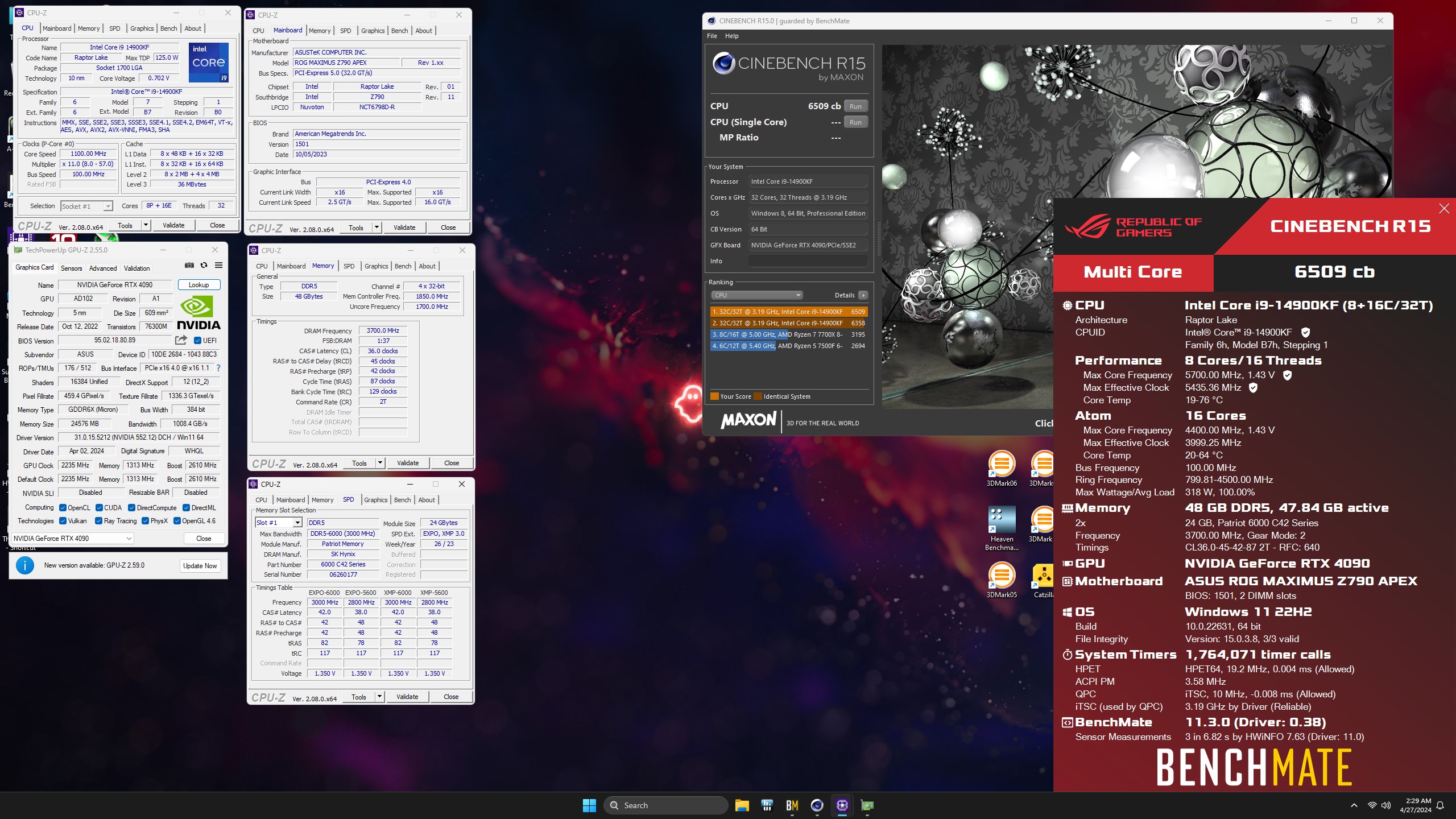Expand Tools arrow in CPU-Z Mainboard window
The height and width of the screenshot is (819, 1456).
tap(377, 227)
